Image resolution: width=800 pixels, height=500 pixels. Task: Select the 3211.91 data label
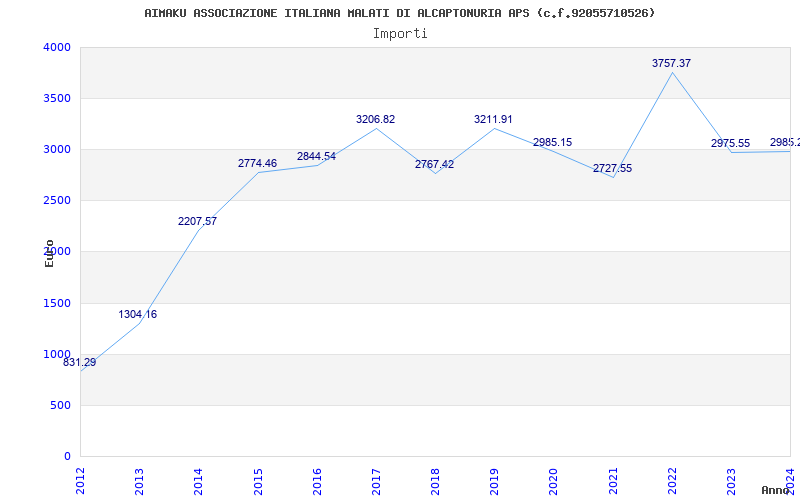(493, 119)
